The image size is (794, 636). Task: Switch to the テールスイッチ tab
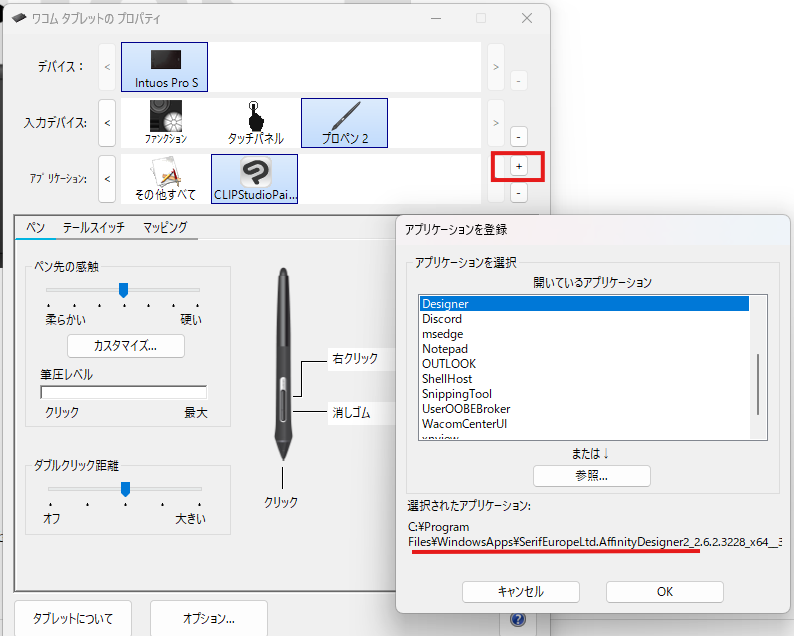pyautogui.click(x=94, y=228)
